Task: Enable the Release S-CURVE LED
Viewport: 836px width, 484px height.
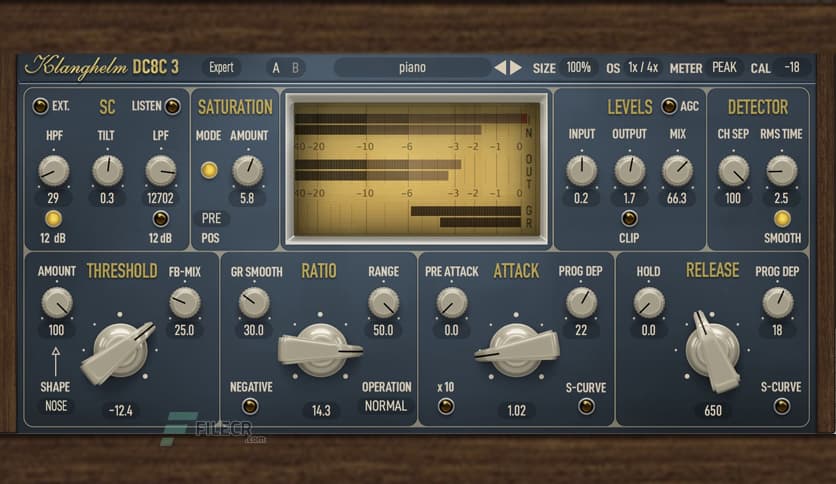Action: [x=781, y=407]
